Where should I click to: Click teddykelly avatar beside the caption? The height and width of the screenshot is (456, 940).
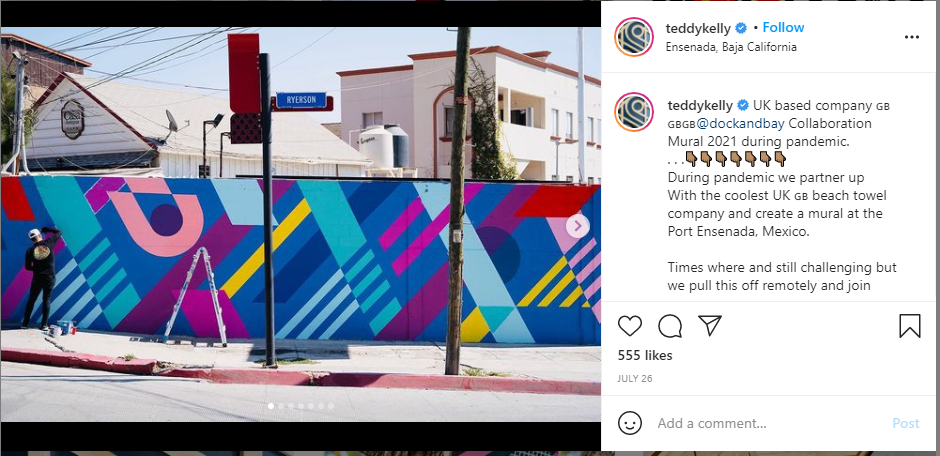(x=634, y=112)
